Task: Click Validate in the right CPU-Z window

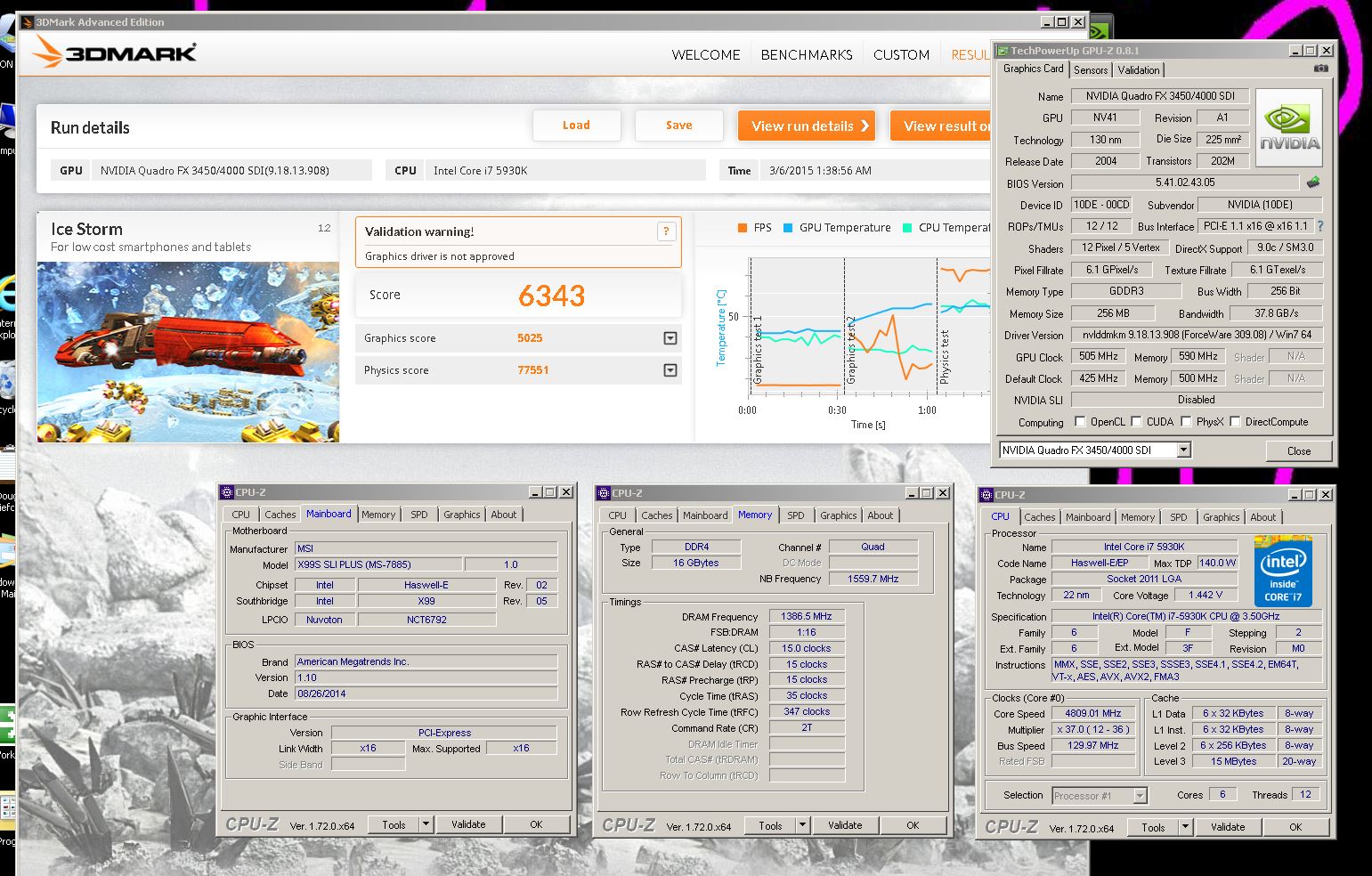Action: click(x=1228, y=827)
